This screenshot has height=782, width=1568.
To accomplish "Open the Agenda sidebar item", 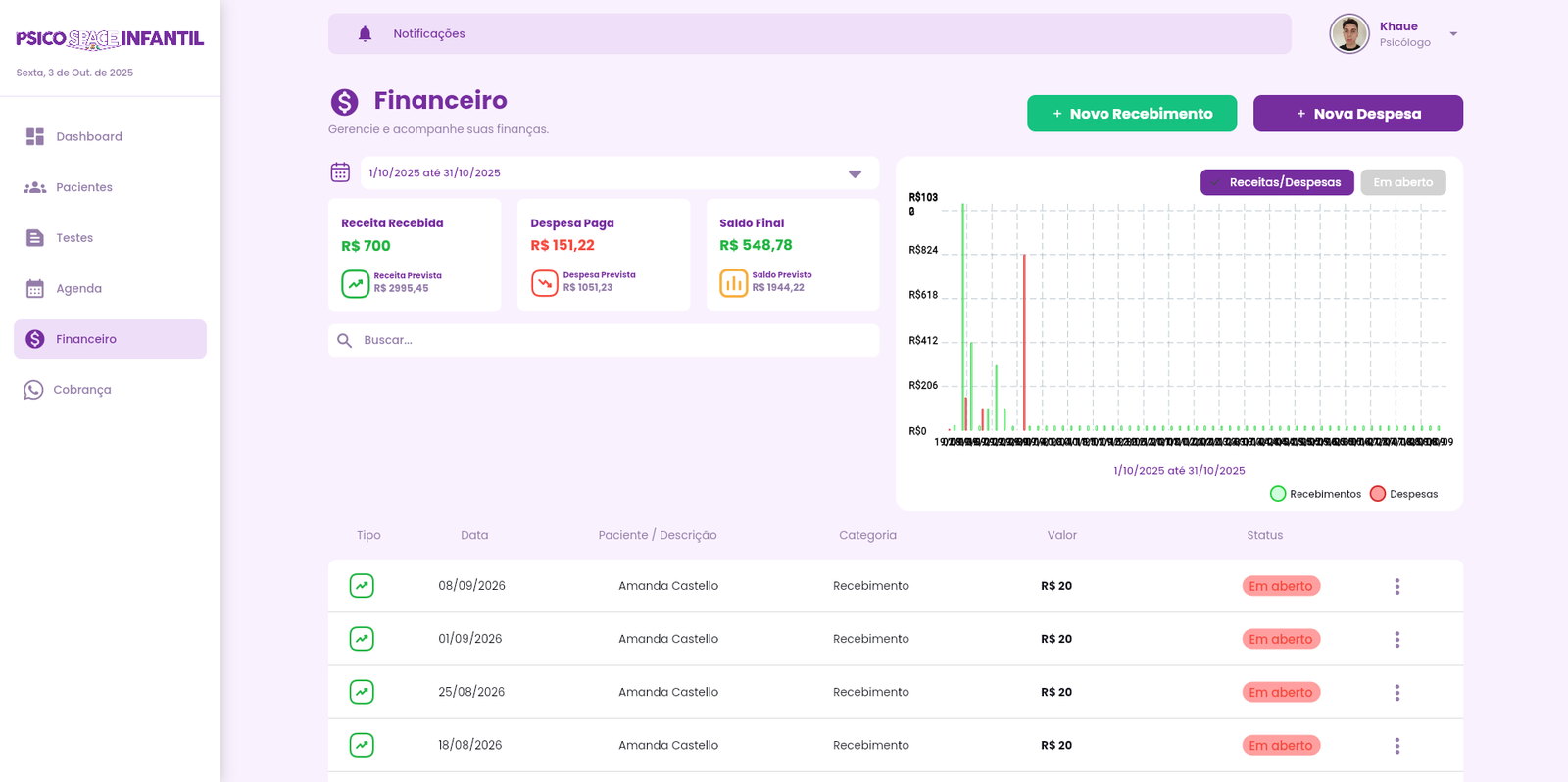I will pos(78,289).
